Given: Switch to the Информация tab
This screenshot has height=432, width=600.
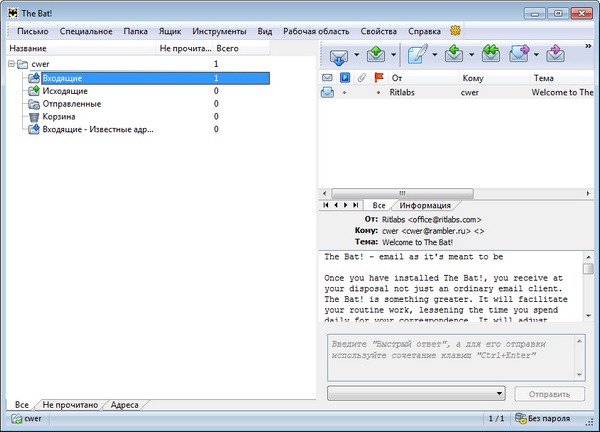Looking at the screenshot, I should tap(425, 204).
